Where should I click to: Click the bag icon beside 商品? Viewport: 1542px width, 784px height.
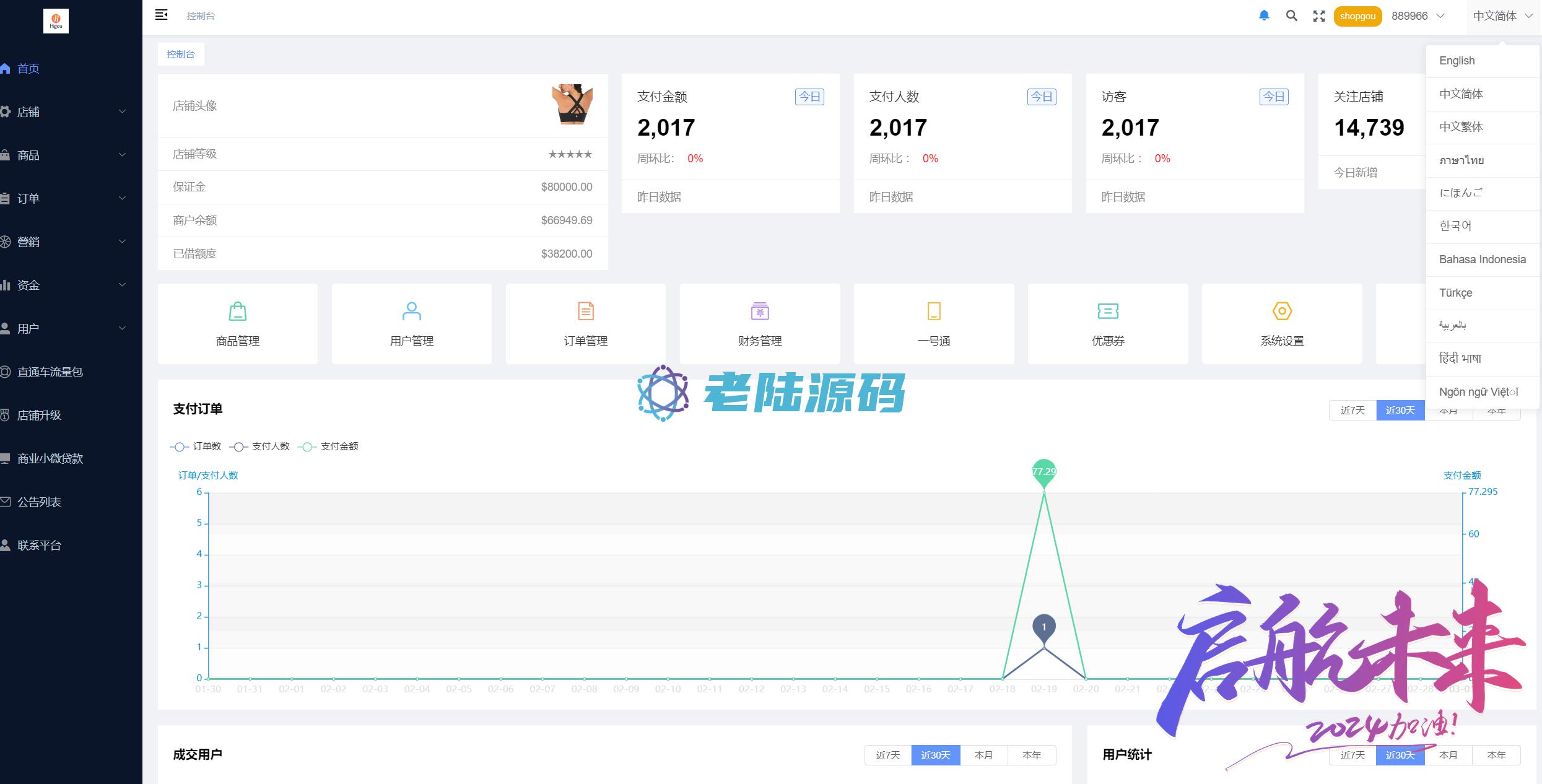5,155
